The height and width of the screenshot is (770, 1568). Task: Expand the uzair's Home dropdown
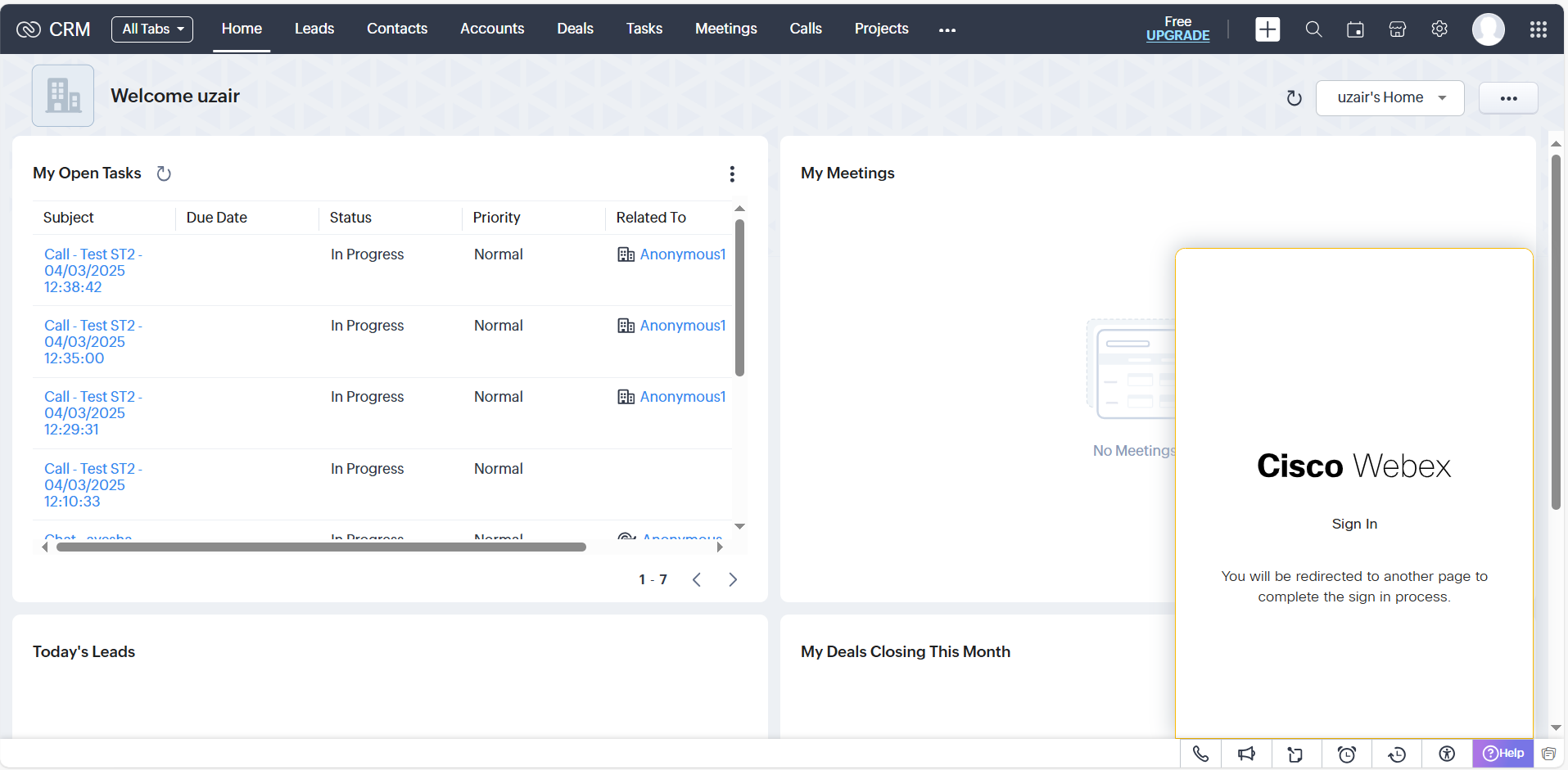(x=1390, y=98)
